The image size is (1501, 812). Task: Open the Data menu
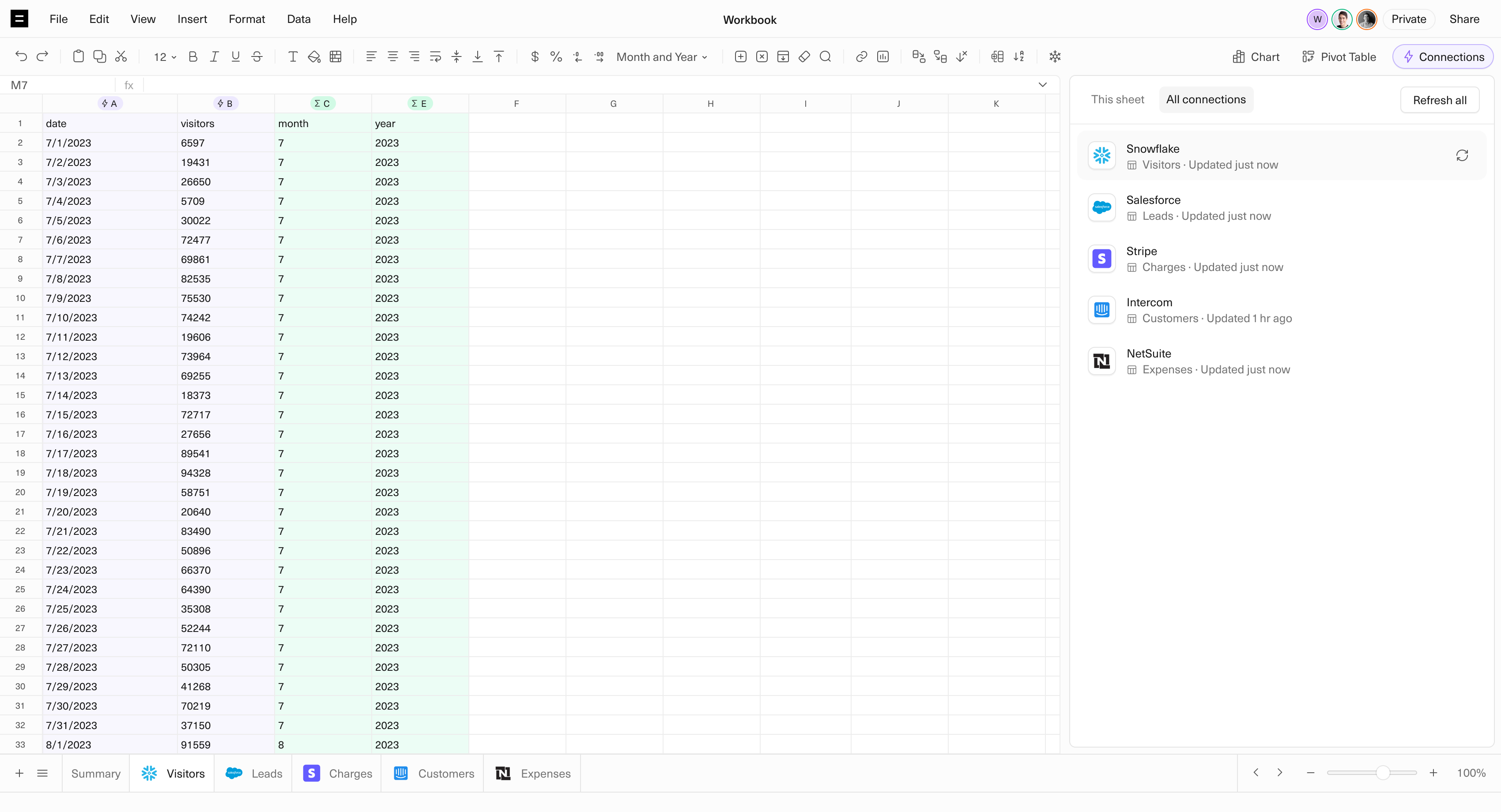[x=298, y=19]
